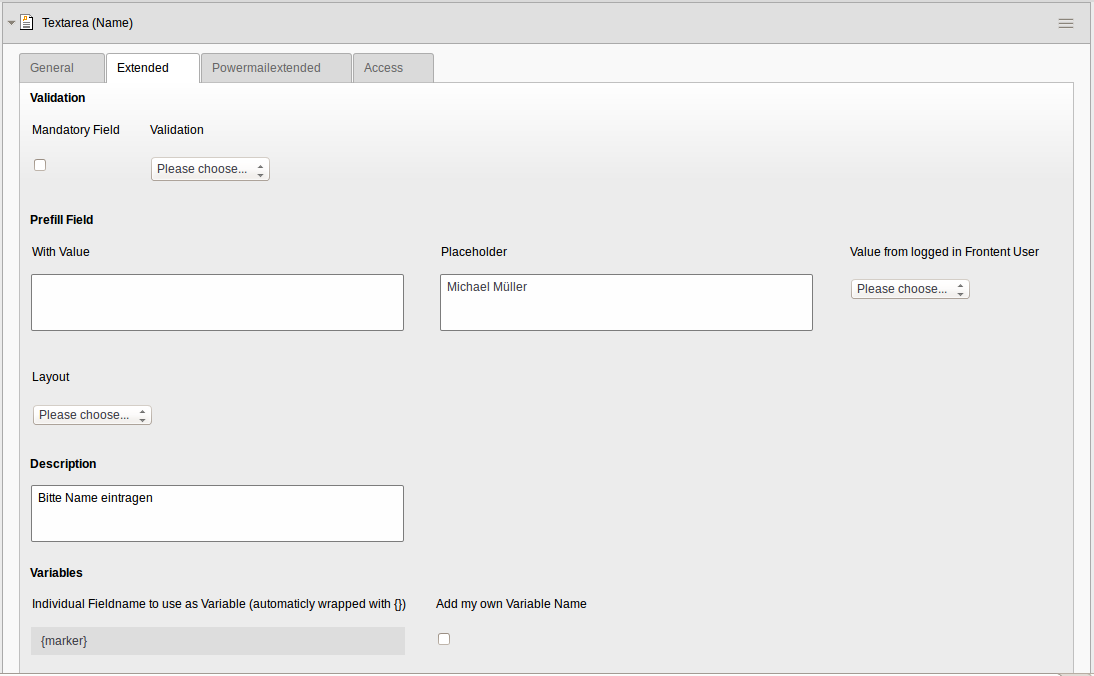Viewport: 1094px width, 676px height.
Task: Switch to the General tab
Action: [x=52, y=68]
